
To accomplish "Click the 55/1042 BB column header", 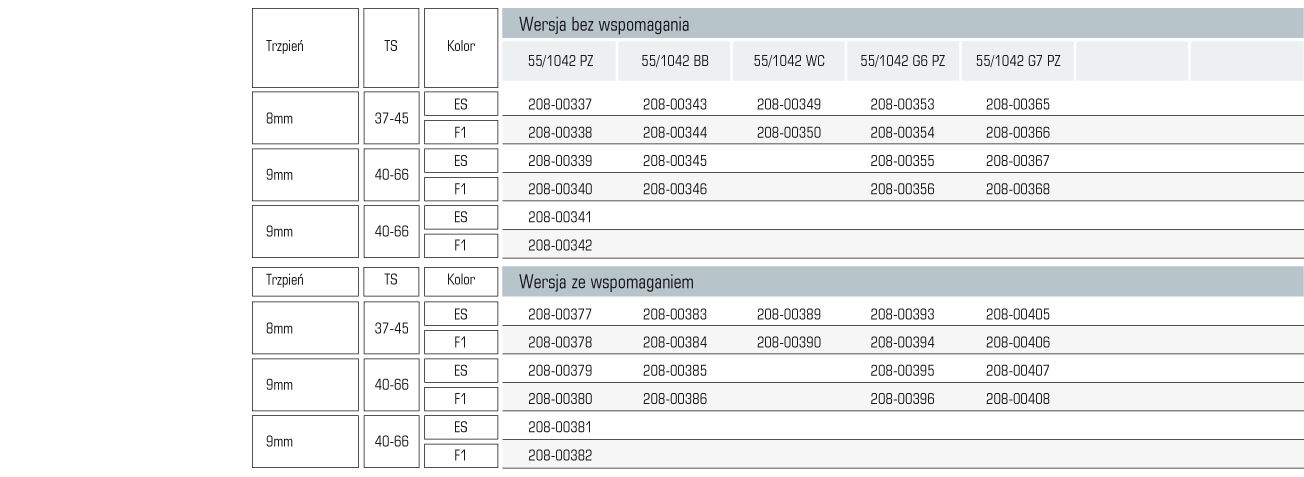I will tap(676, 62).
